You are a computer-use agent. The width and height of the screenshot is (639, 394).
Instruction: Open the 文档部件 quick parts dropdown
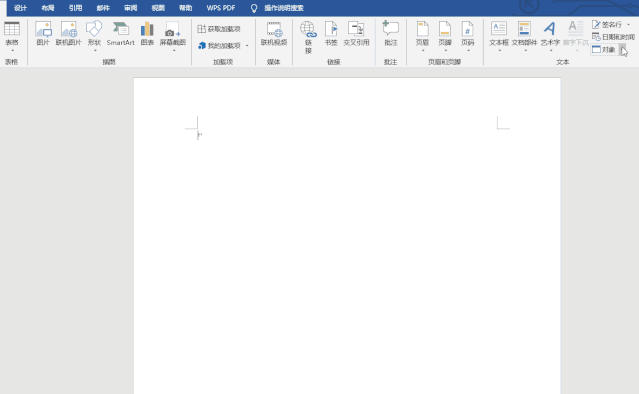[524, 37]
